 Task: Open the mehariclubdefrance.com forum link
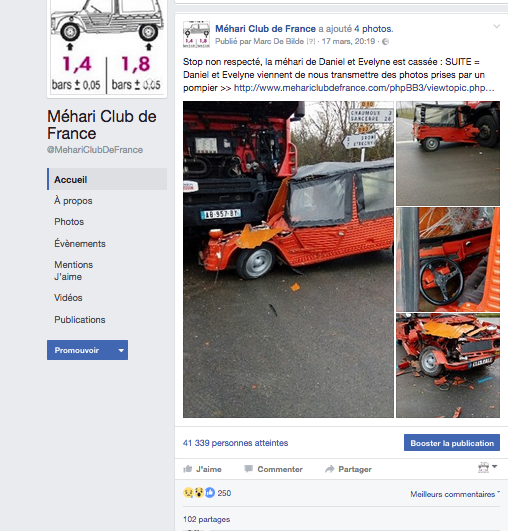[x=364, y=88]
